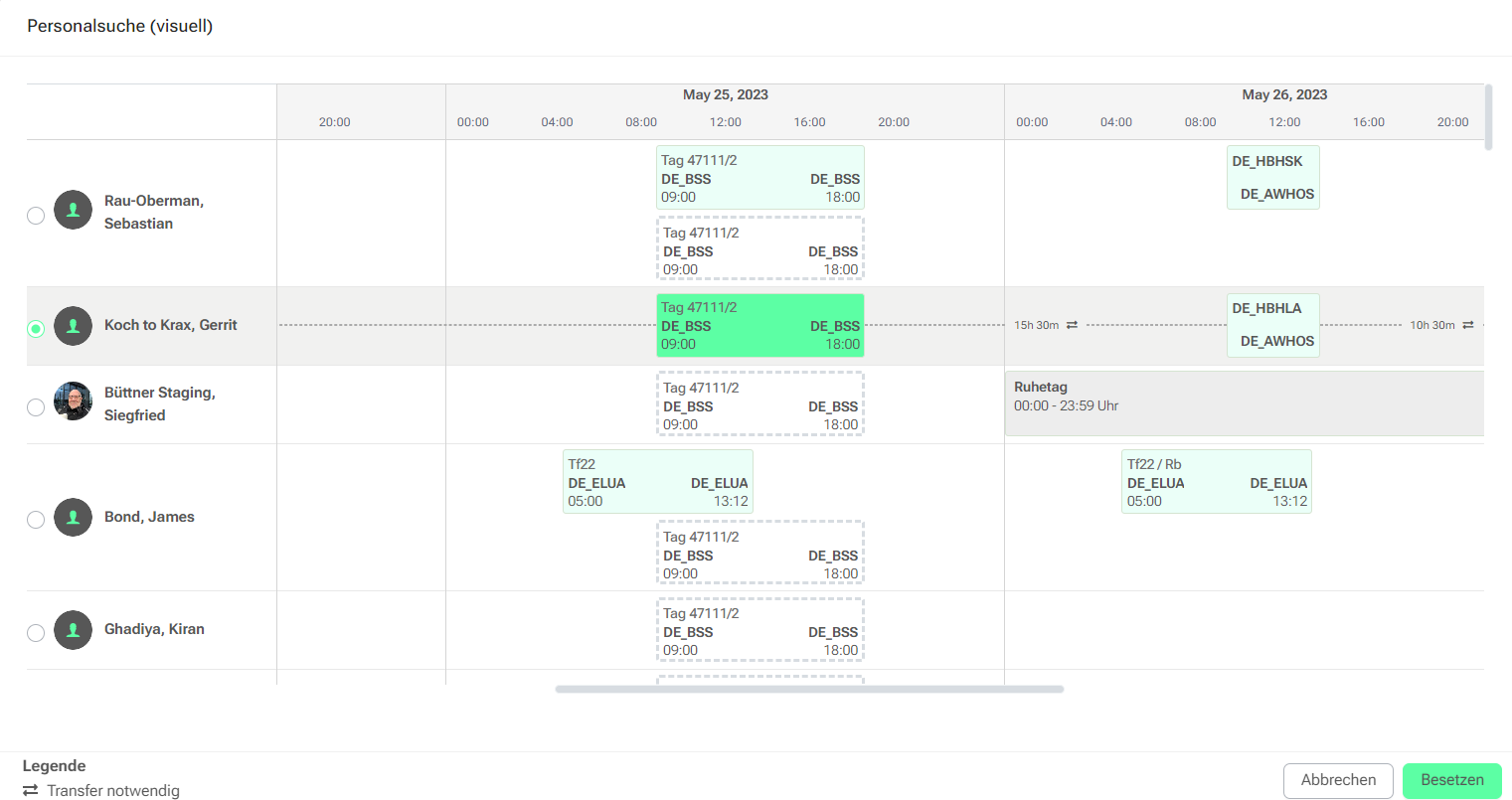
Task: Click the May 25, 2023 date header
Action: point(726,94)
